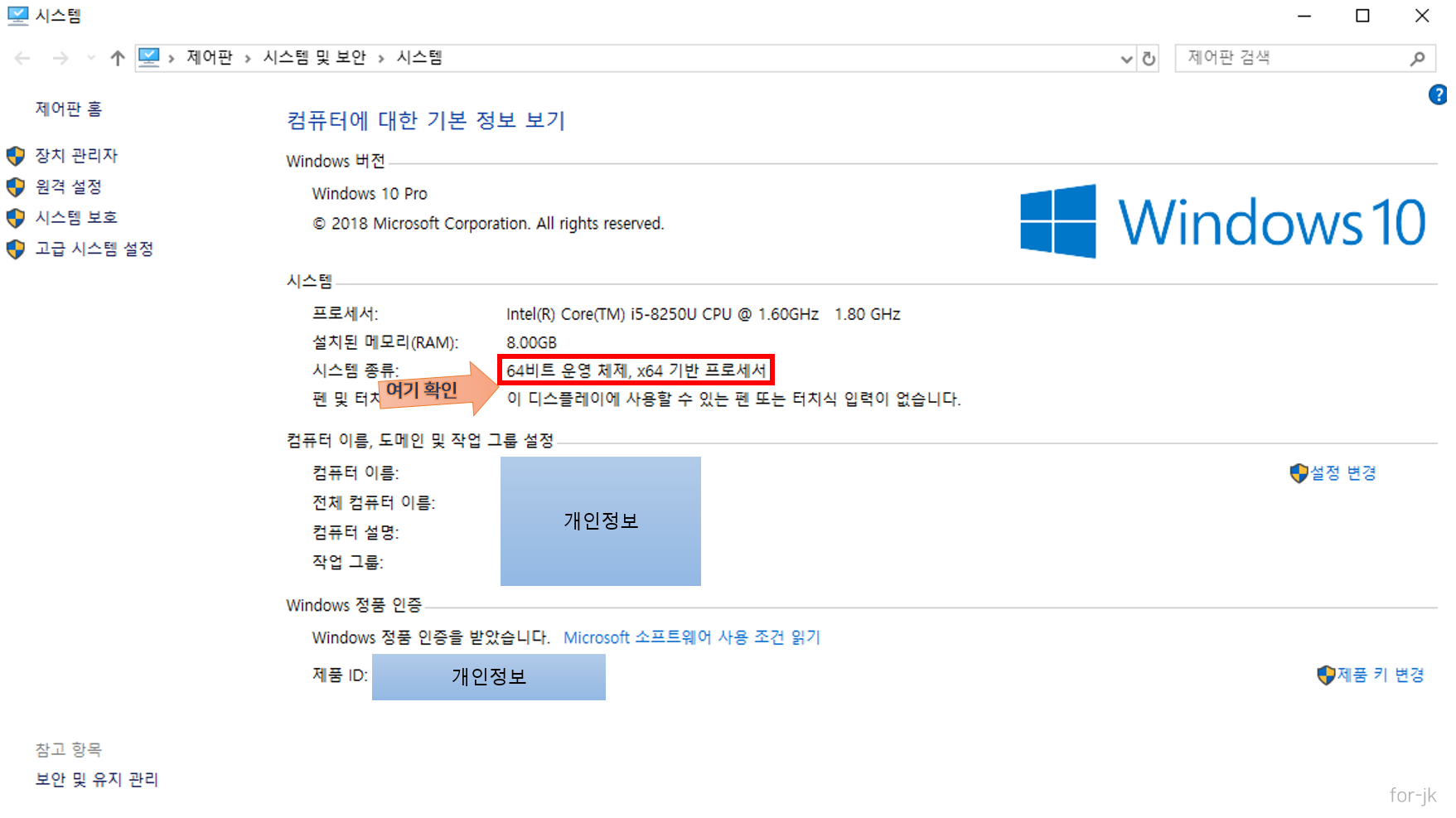Image resolution: width=1456 pixels, height=818 pixels.
Task: Open the address bar history dropdown
Action: [x=1126, y=59]
